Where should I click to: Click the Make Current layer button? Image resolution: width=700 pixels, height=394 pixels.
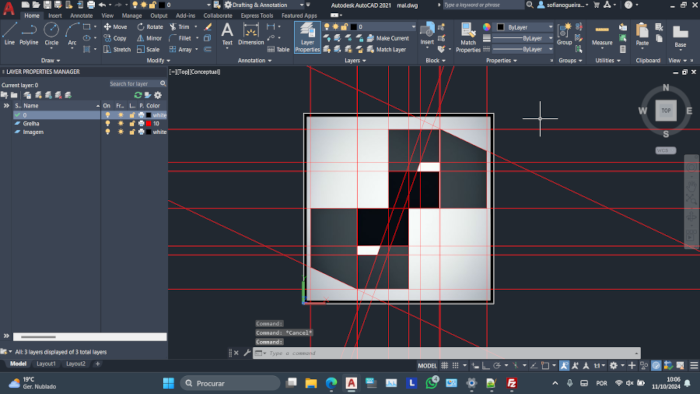[388, 38]
